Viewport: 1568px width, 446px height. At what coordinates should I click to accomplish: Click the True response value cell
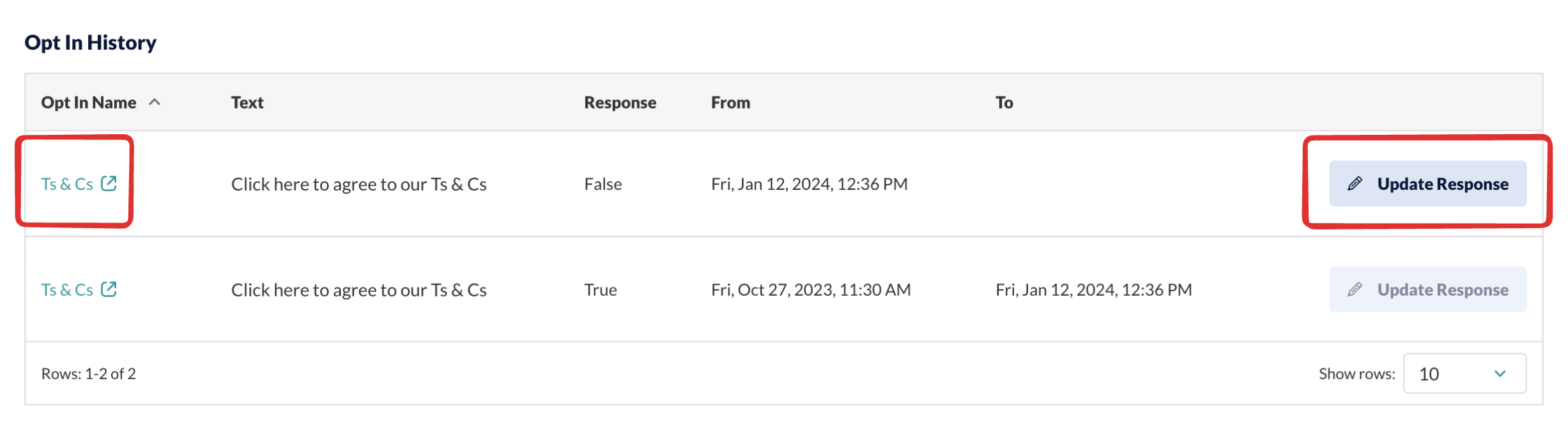point(600,289)
